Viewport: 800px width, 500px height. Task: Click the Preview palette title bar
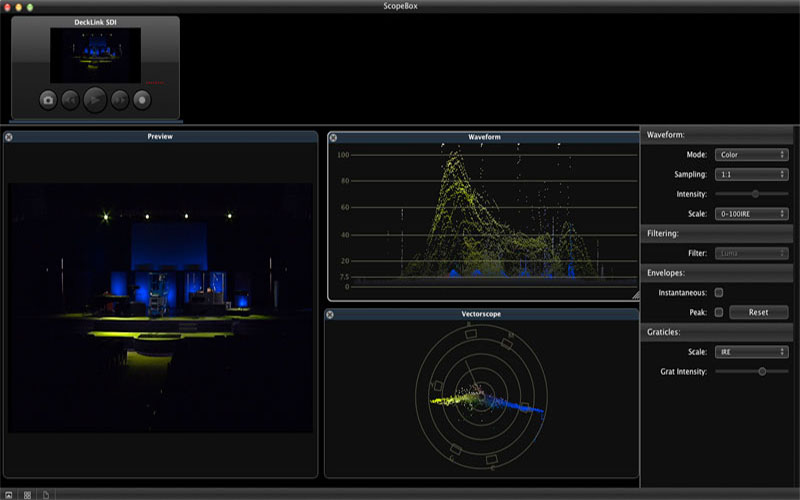click(x=160, y=137)
